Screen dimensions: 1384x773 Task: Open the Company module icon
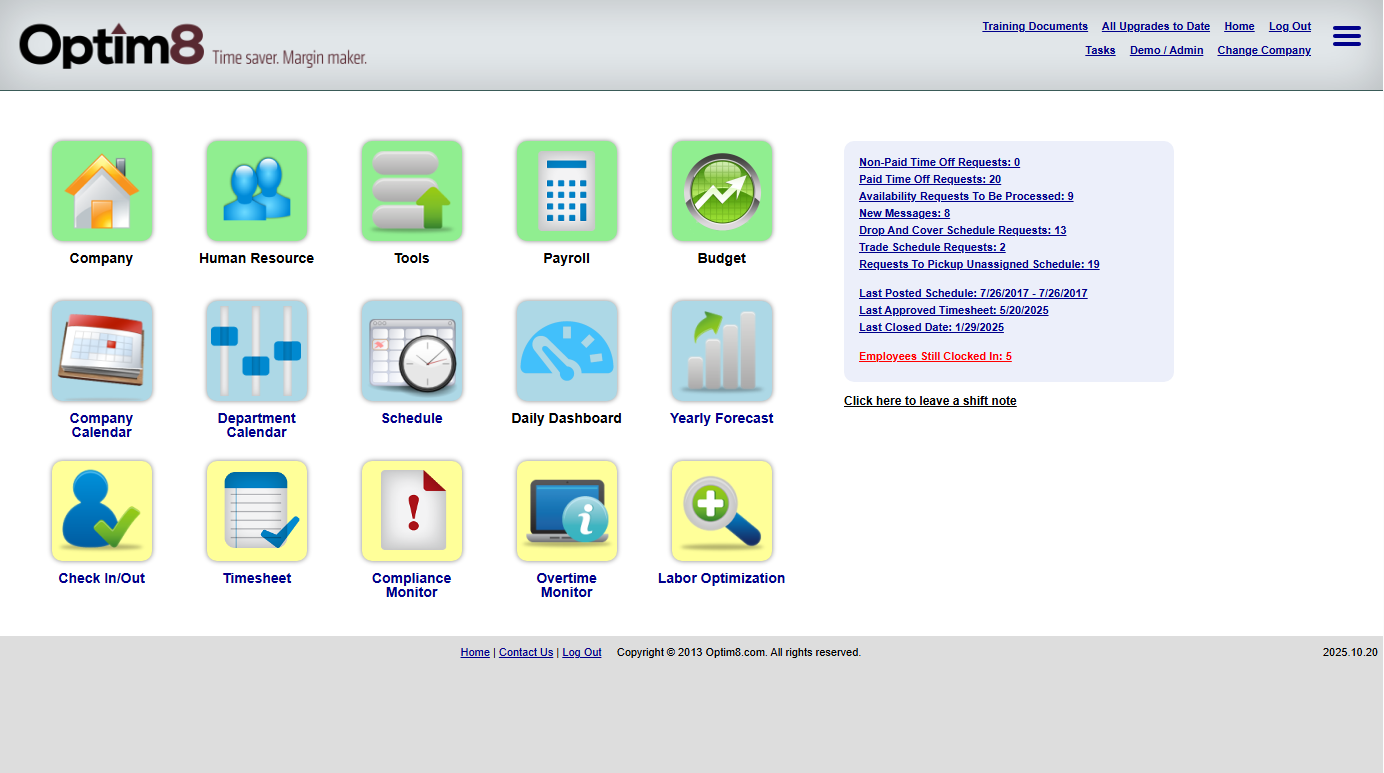[101, 191]
